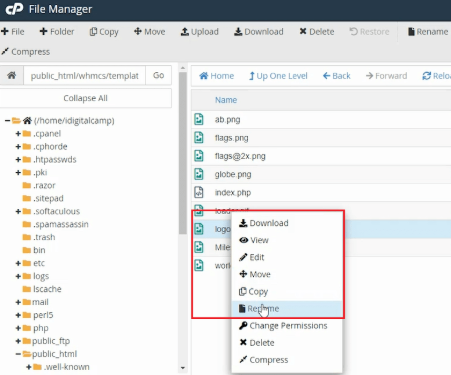Click the toolbar Download button
Viewport: 451px width, 375px height.
(259, 32)
